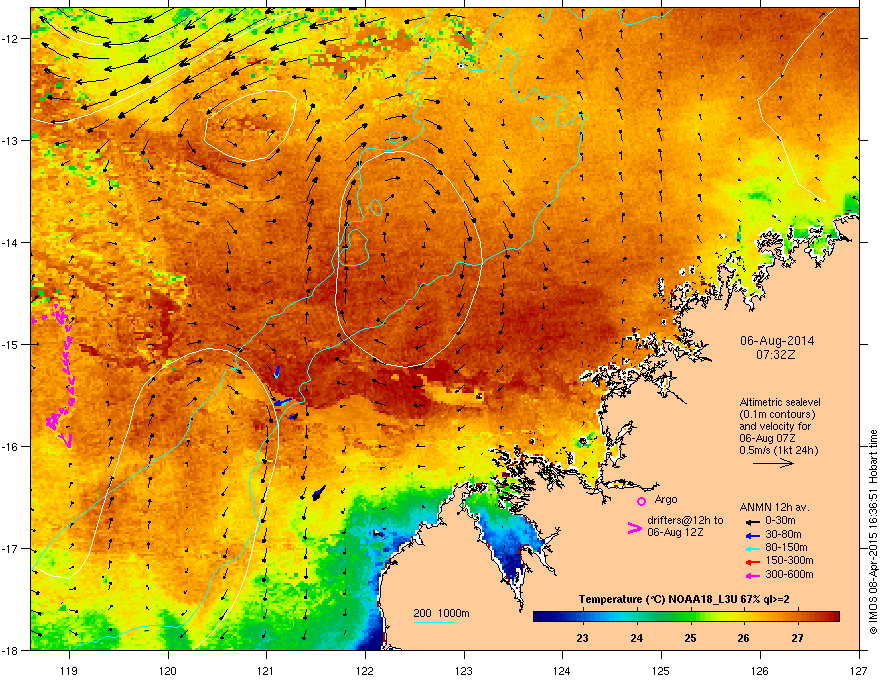The height and width of the screenshot is (680, 880).
Task: Click the longitude axis label 123
Action: (x=464, y=670)
